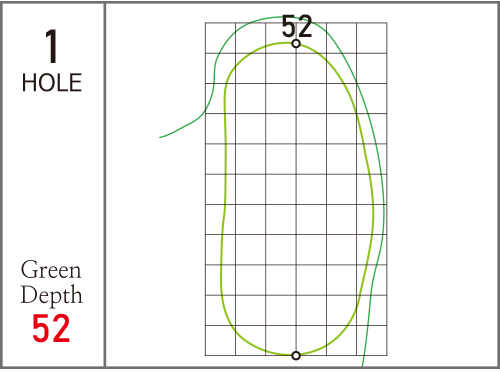Click the grid's bottom-right corner cell
This screenshot has width=500, height=371.
coord(372,340)
